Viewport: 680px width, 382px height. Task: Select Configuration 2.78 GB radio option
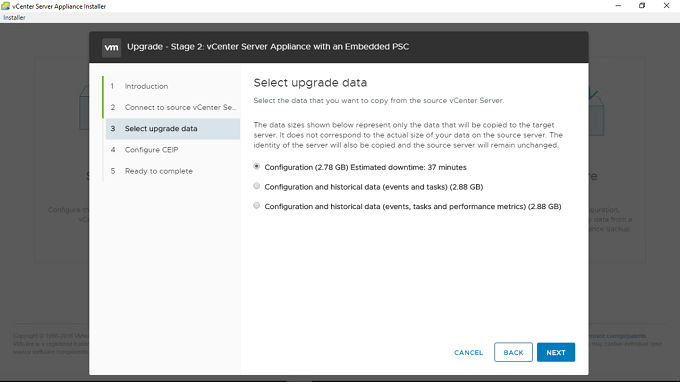257,167
